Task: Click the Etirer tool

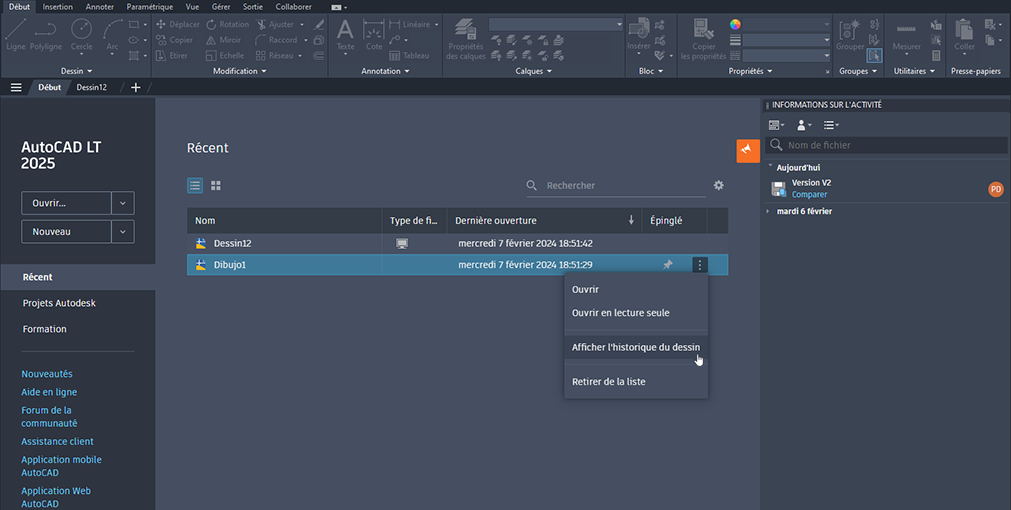Action: point(172,55)
